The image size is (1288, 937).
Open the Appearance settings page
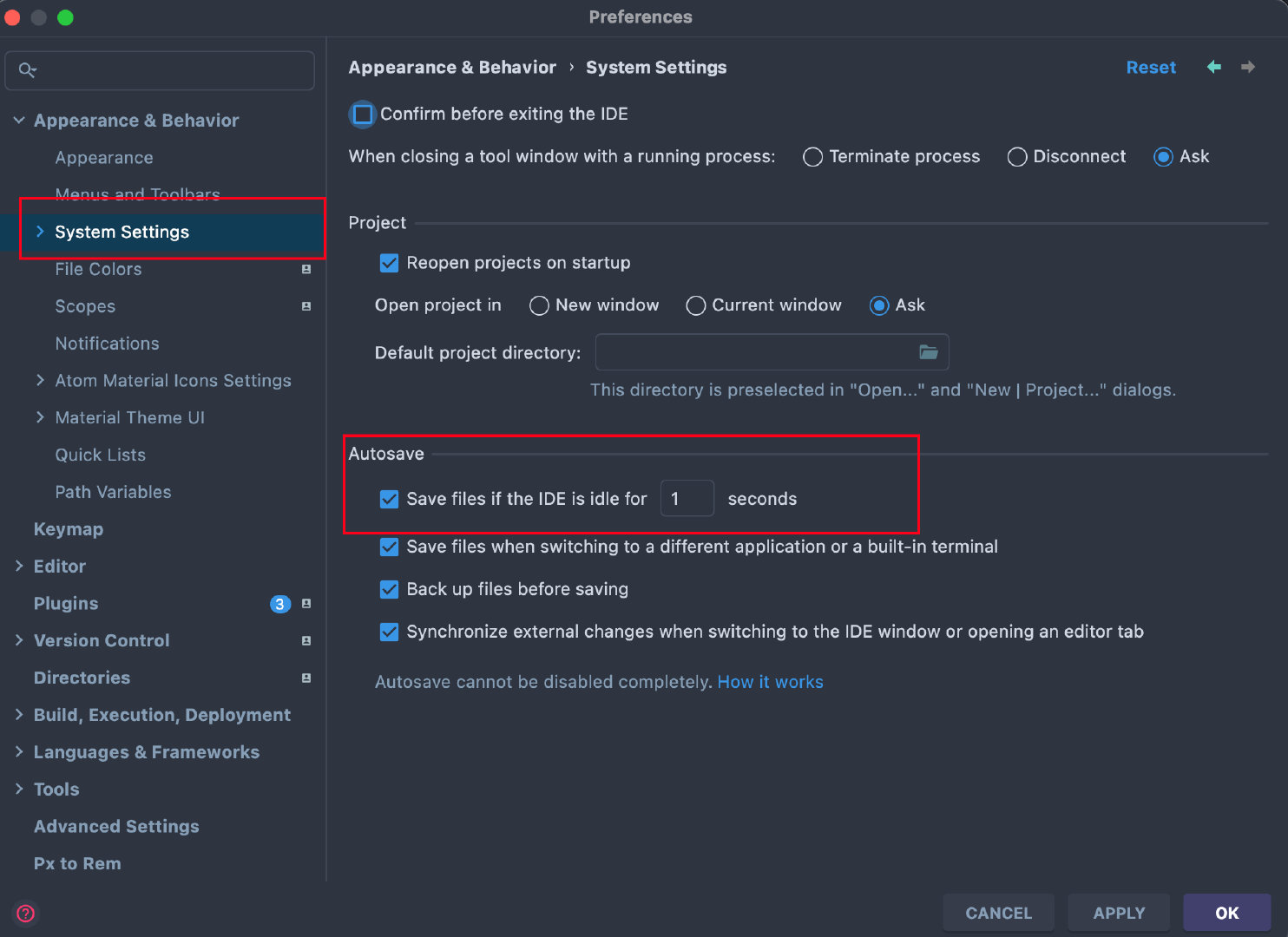104,158
